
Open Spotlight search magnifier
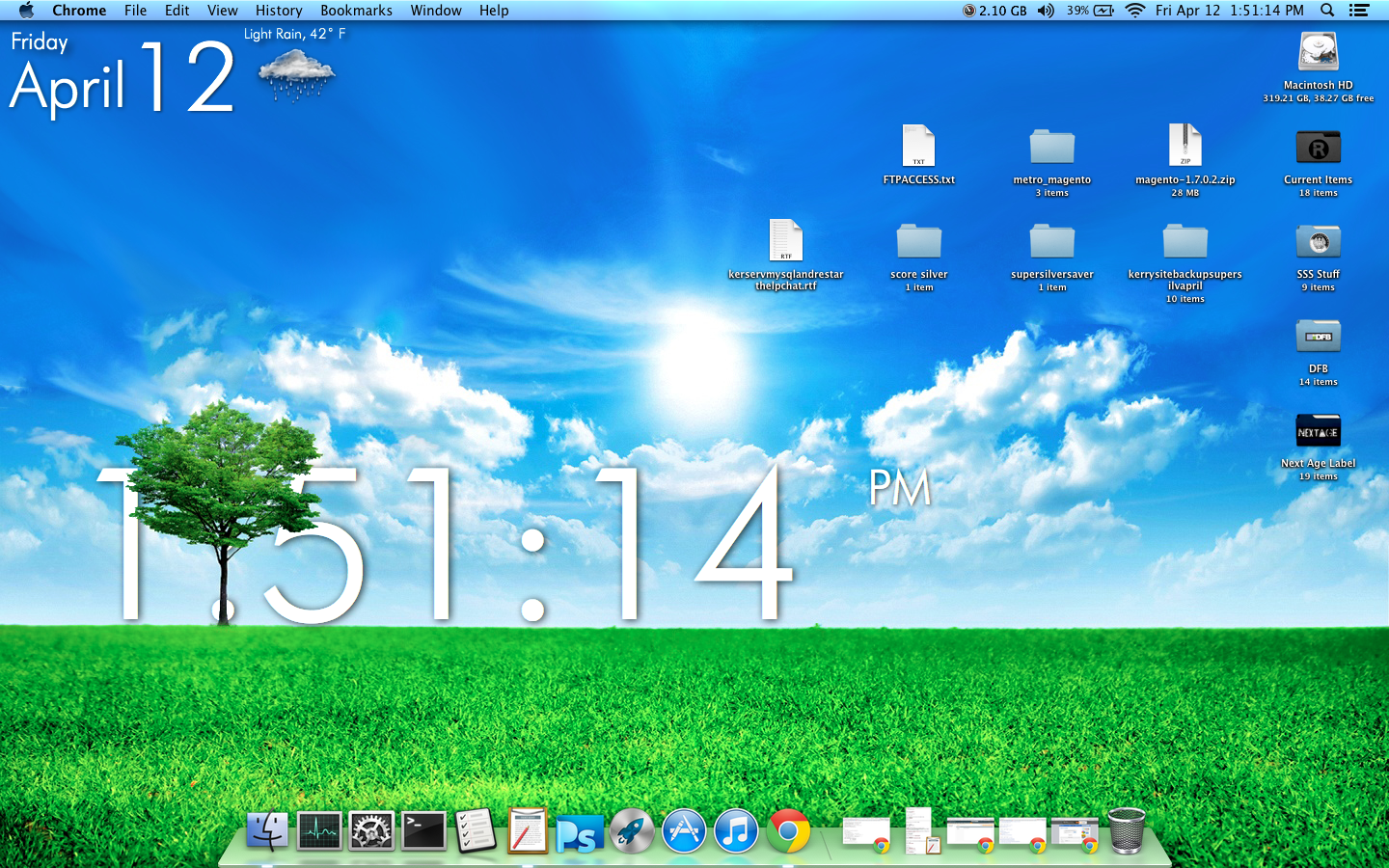[x=1327, y=11]
